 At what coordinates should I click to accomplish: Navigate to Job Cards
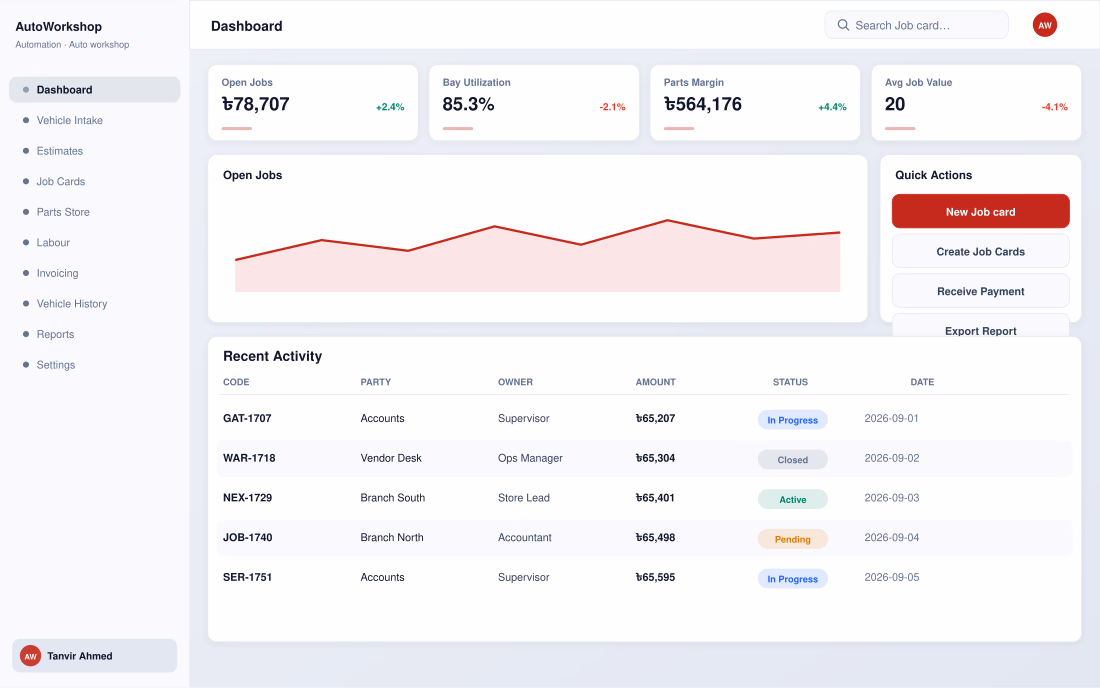point(95,181)
